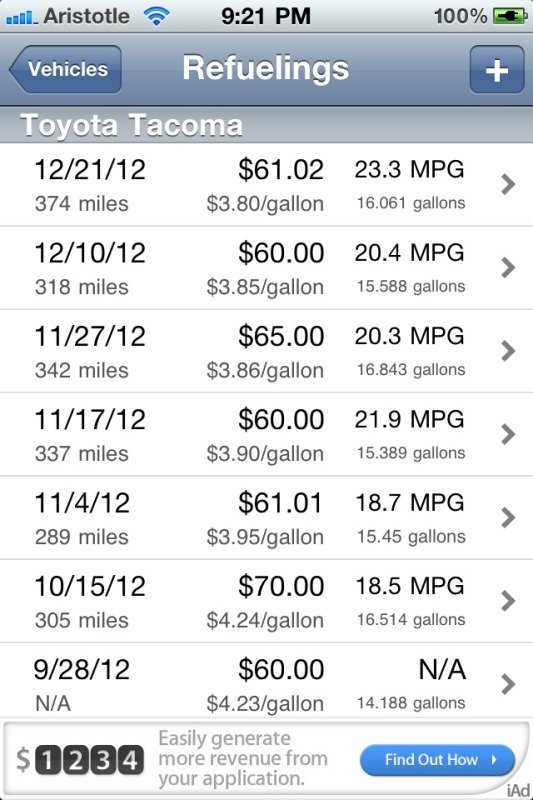Open the $70.00 refueling record
Viewport: 533px width, 800px height.
[x=266, y=601]
